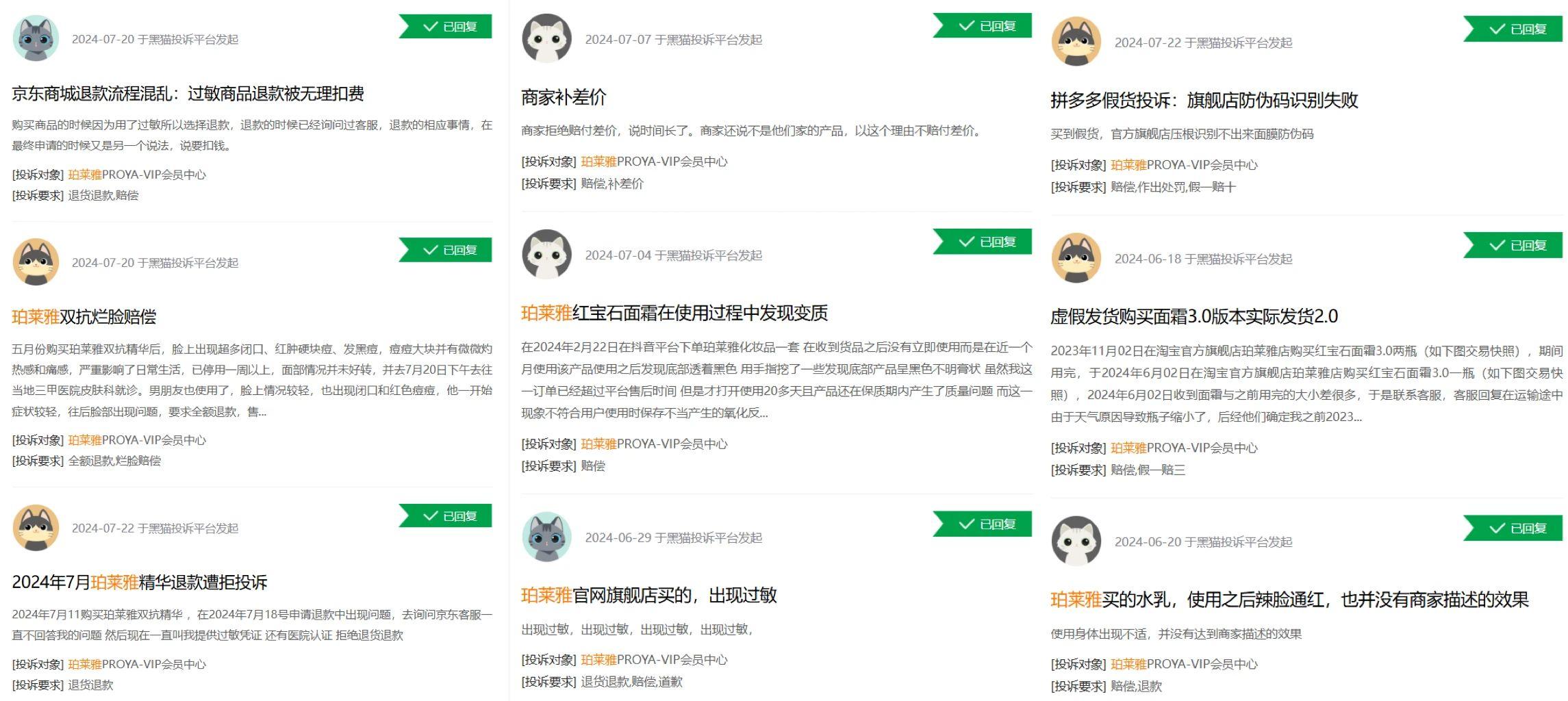Viewport: 1568px width, 701px height.
Task: Click 珀莱雅PROYA-VIP会员中心 under 商家补差价
Action: 654,162
